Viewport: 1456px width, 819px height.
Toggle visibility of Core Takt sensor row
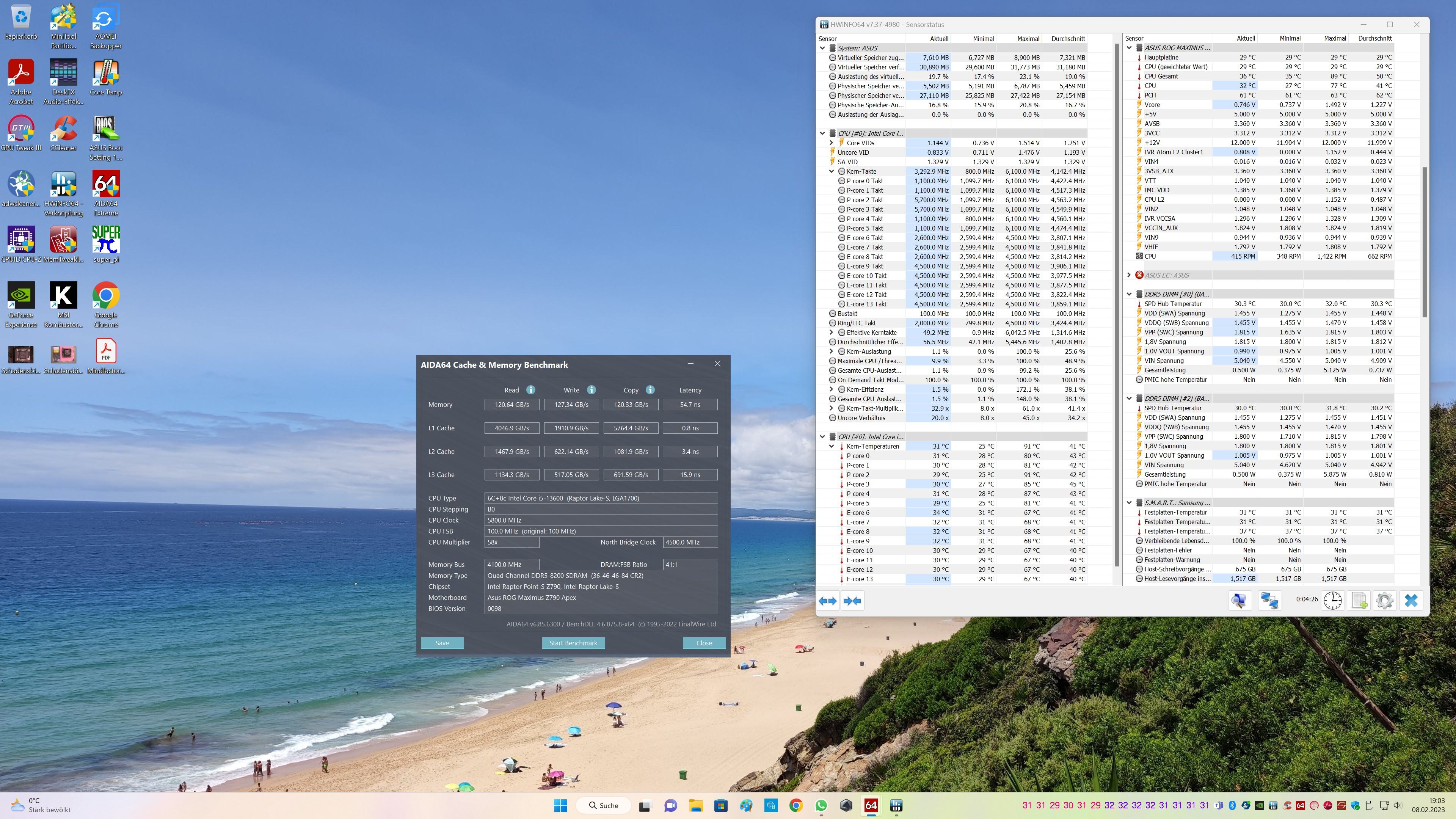[831, 171]
